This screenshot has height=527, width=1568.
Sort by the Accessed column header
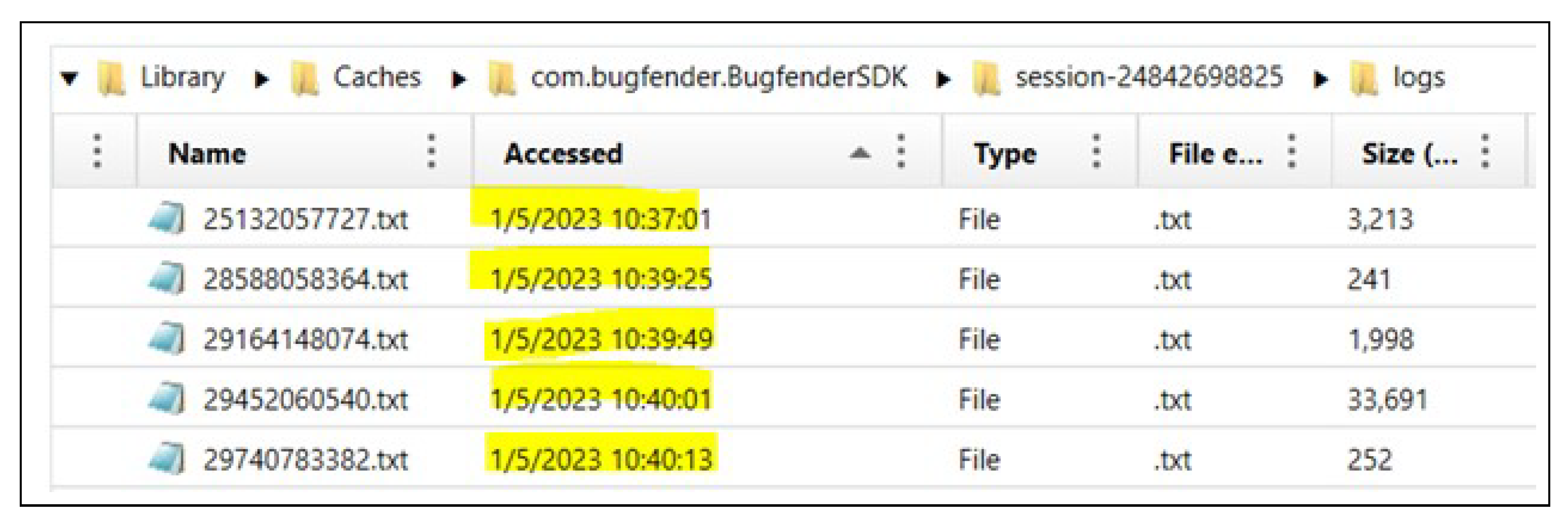click(564, 153)
